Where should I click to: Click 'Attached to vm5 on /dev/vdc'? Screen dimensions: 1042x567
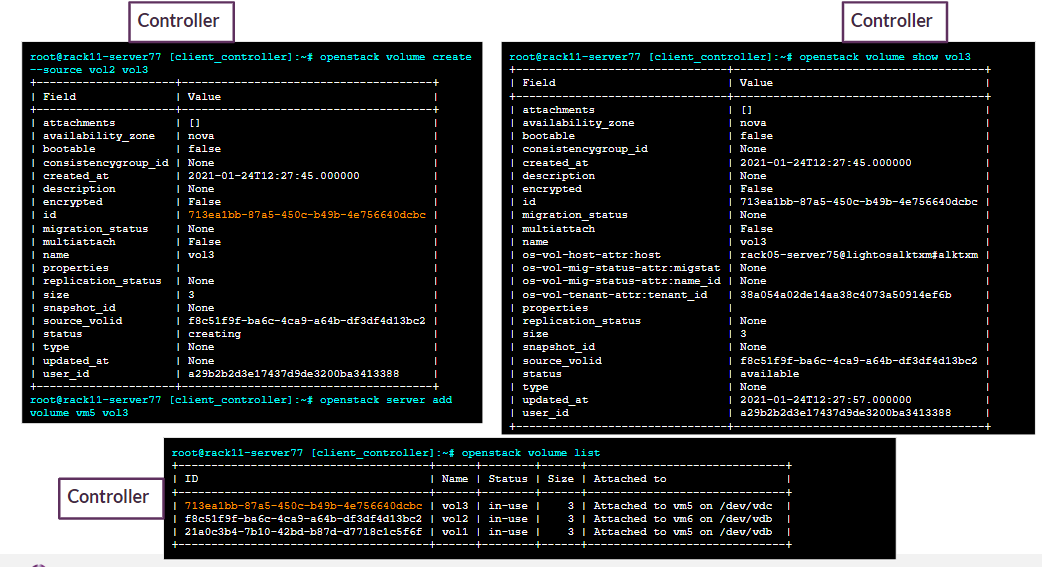point(682,505)
